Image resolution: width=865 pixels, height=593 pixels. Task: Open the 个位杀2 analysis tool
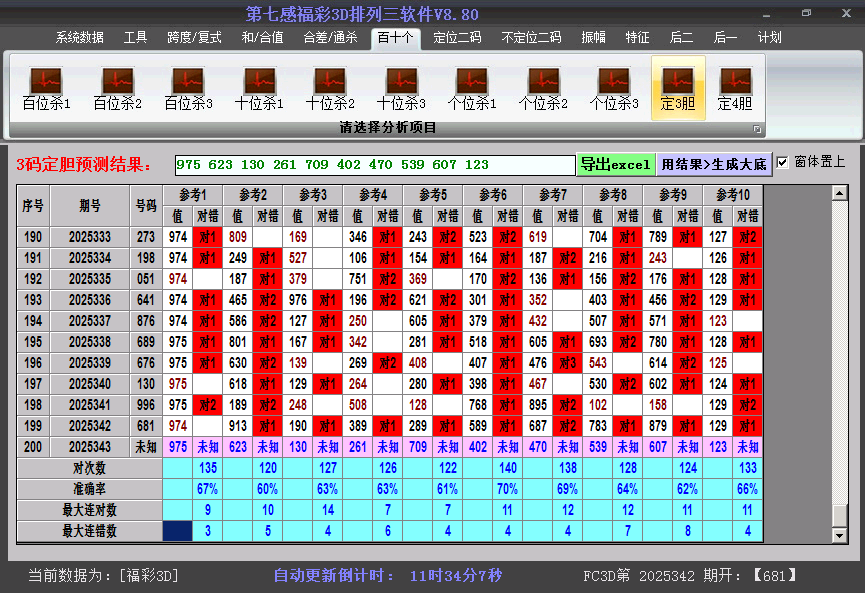click(542, 85)
